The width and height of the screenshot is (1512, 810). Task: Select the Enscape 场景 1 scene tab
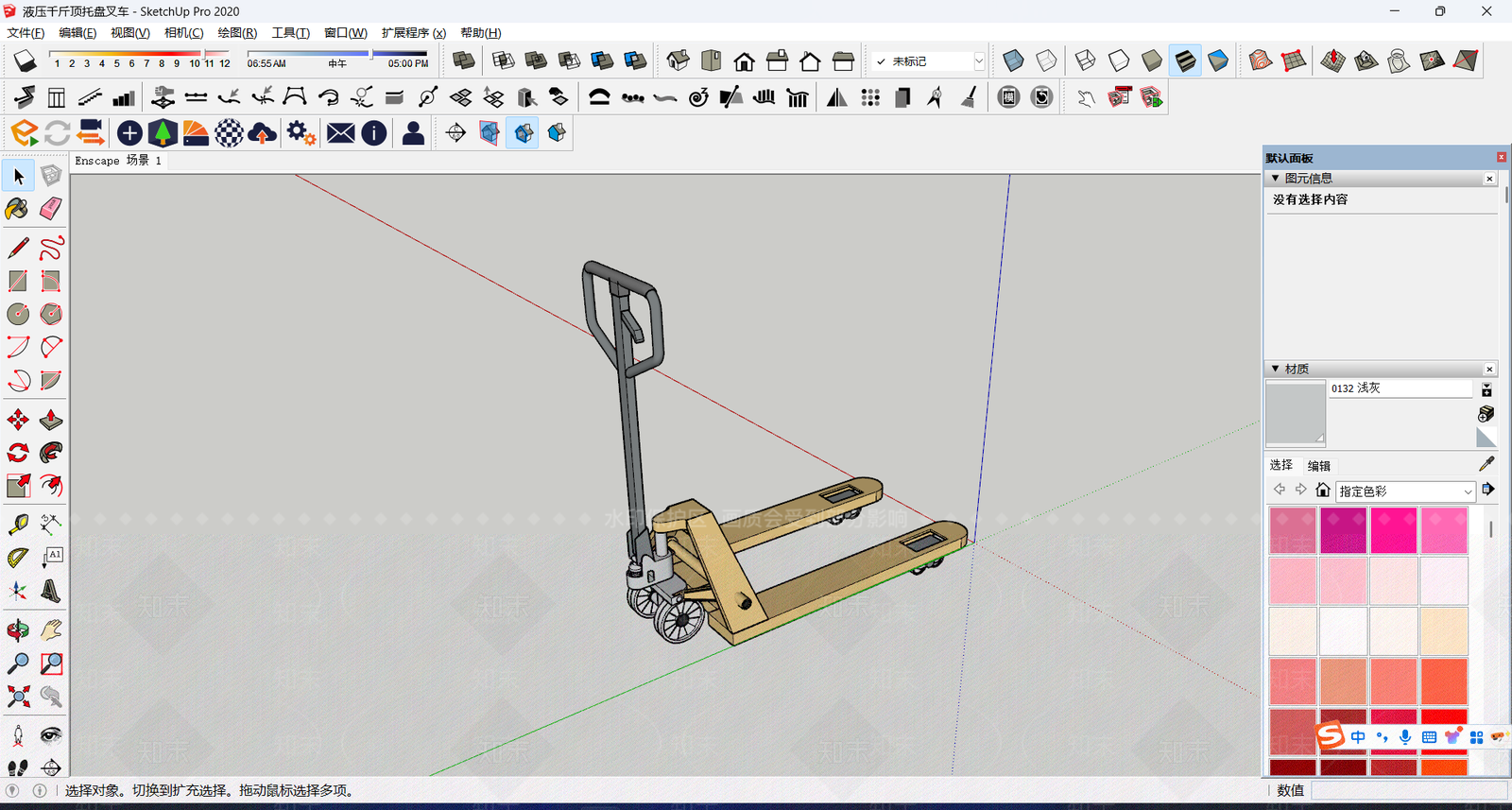coord(118,161)
